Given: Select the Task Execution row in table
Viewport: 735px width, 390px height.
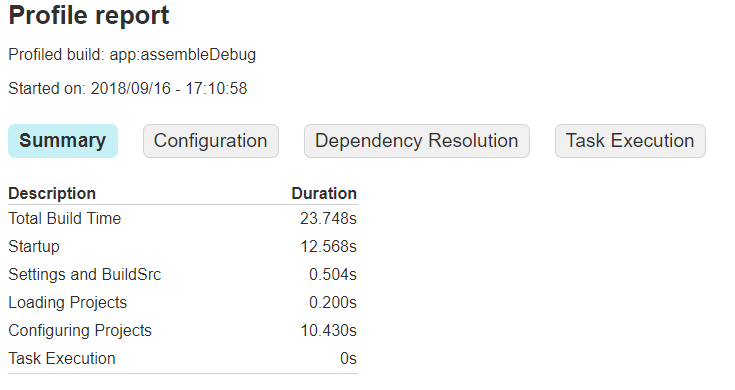Looking at the screenshot, I should click(183, 359).
